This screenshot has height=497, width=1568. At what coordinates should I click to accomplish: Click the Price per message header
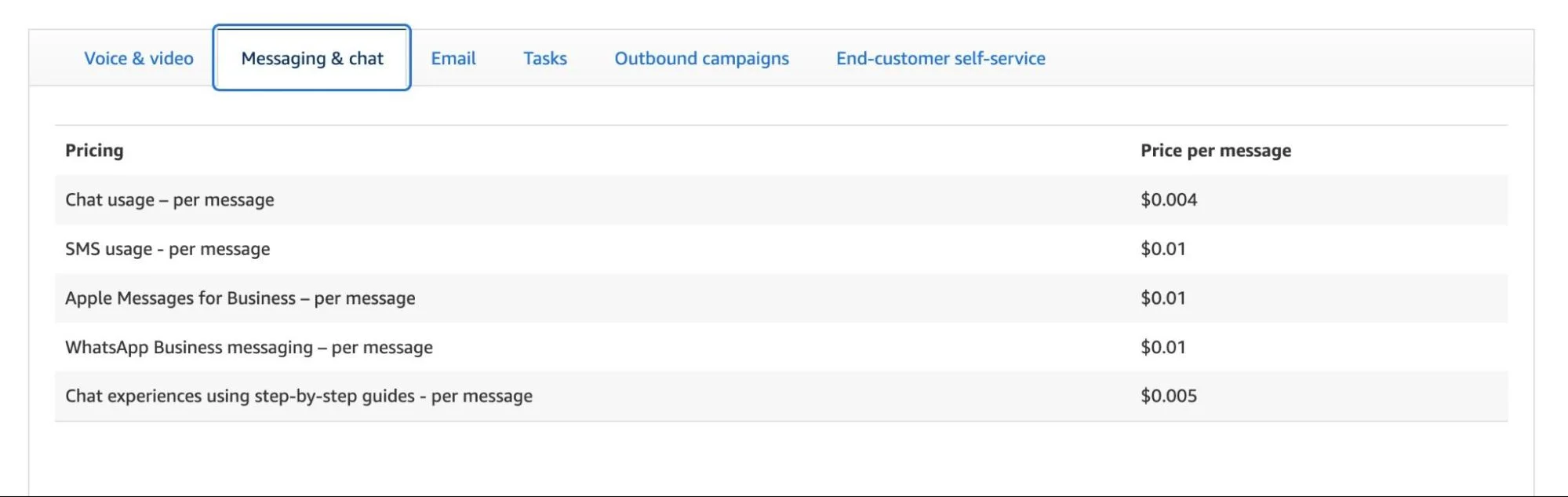(1215, 151)
